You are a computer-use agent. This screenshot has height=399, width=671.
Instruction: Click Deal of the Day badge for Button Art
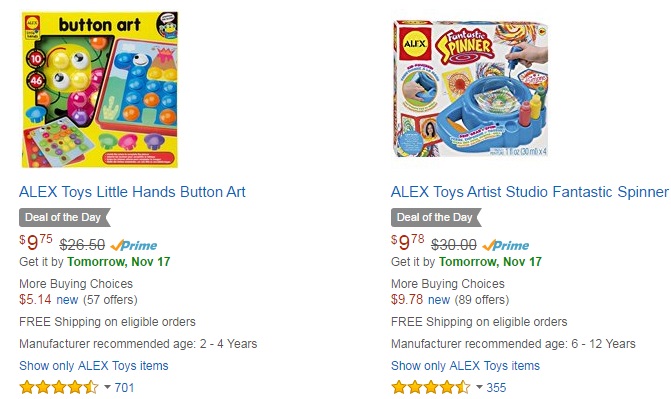coord(65,217)
